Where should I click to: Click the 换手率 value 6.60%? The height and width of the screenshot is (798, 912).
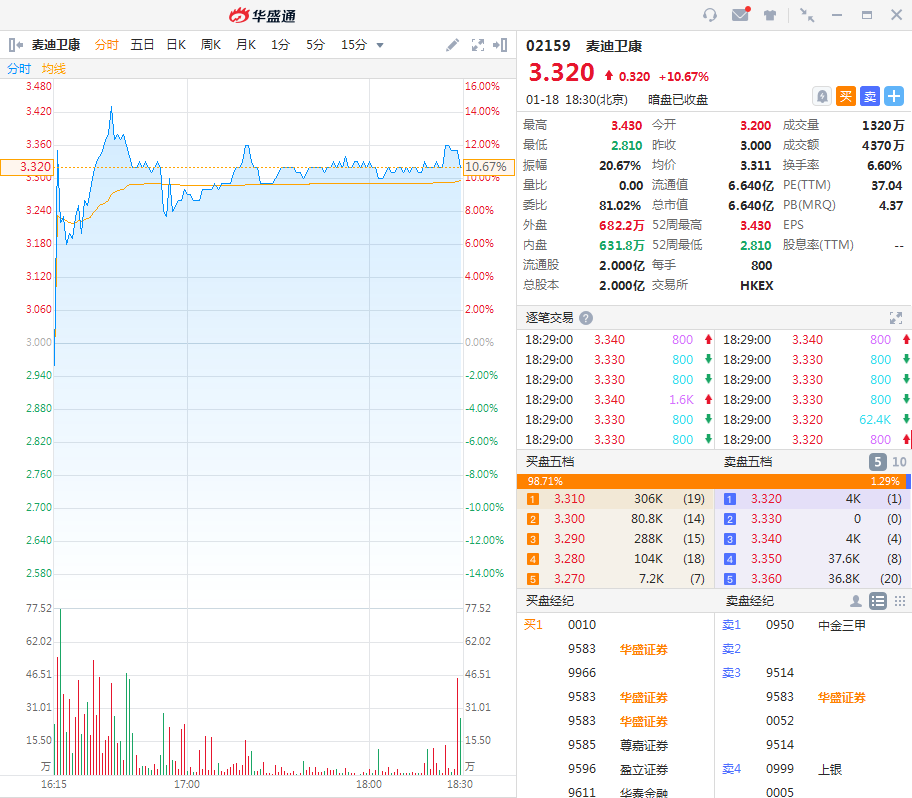pos(884,166)
